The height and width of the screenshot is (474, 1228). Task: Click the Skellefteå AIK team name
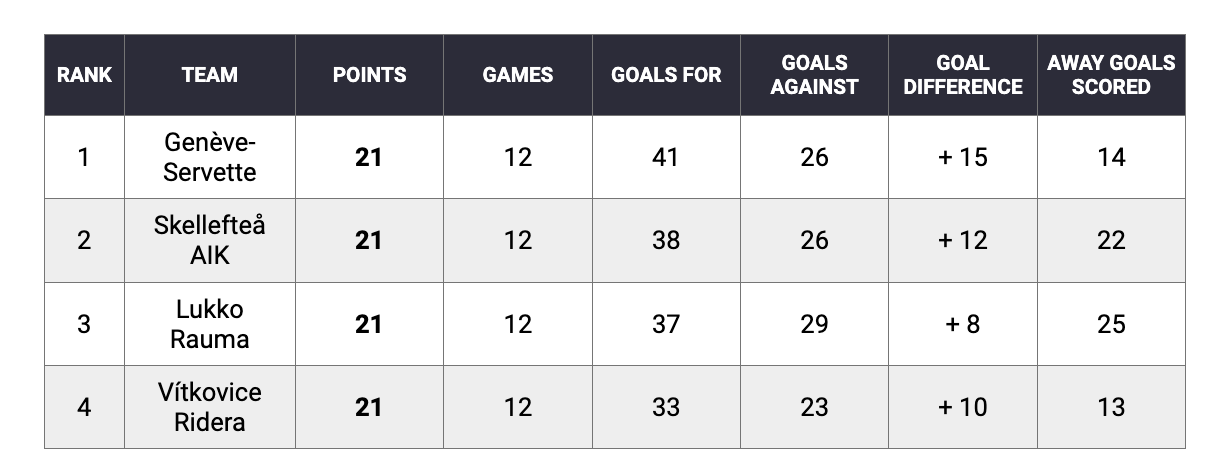pos(210,240)
